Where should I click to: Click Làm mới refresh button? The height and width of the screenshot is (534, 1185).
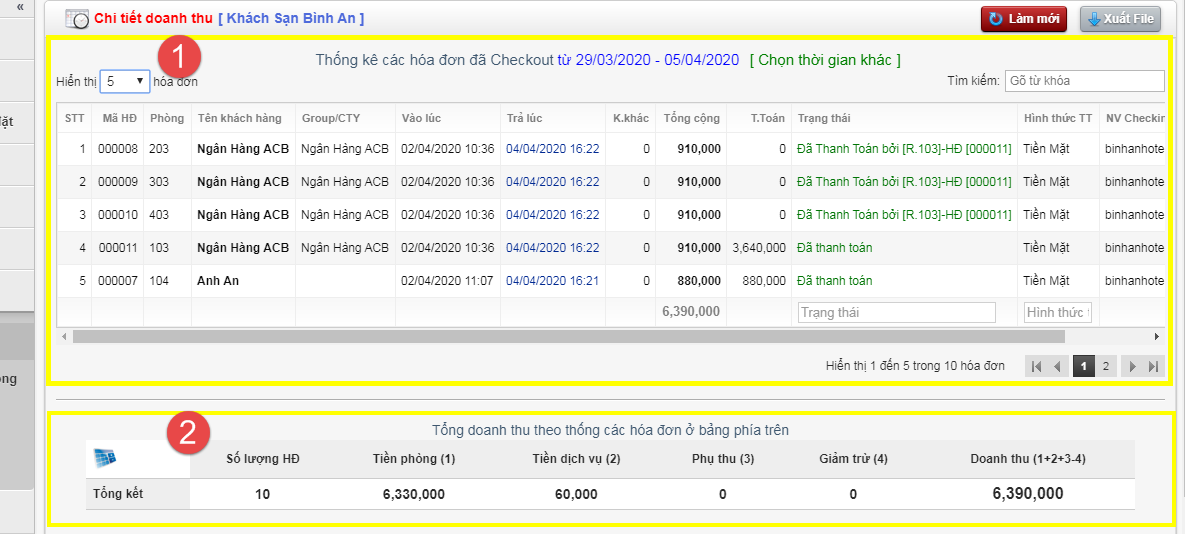pos(1024,19)
